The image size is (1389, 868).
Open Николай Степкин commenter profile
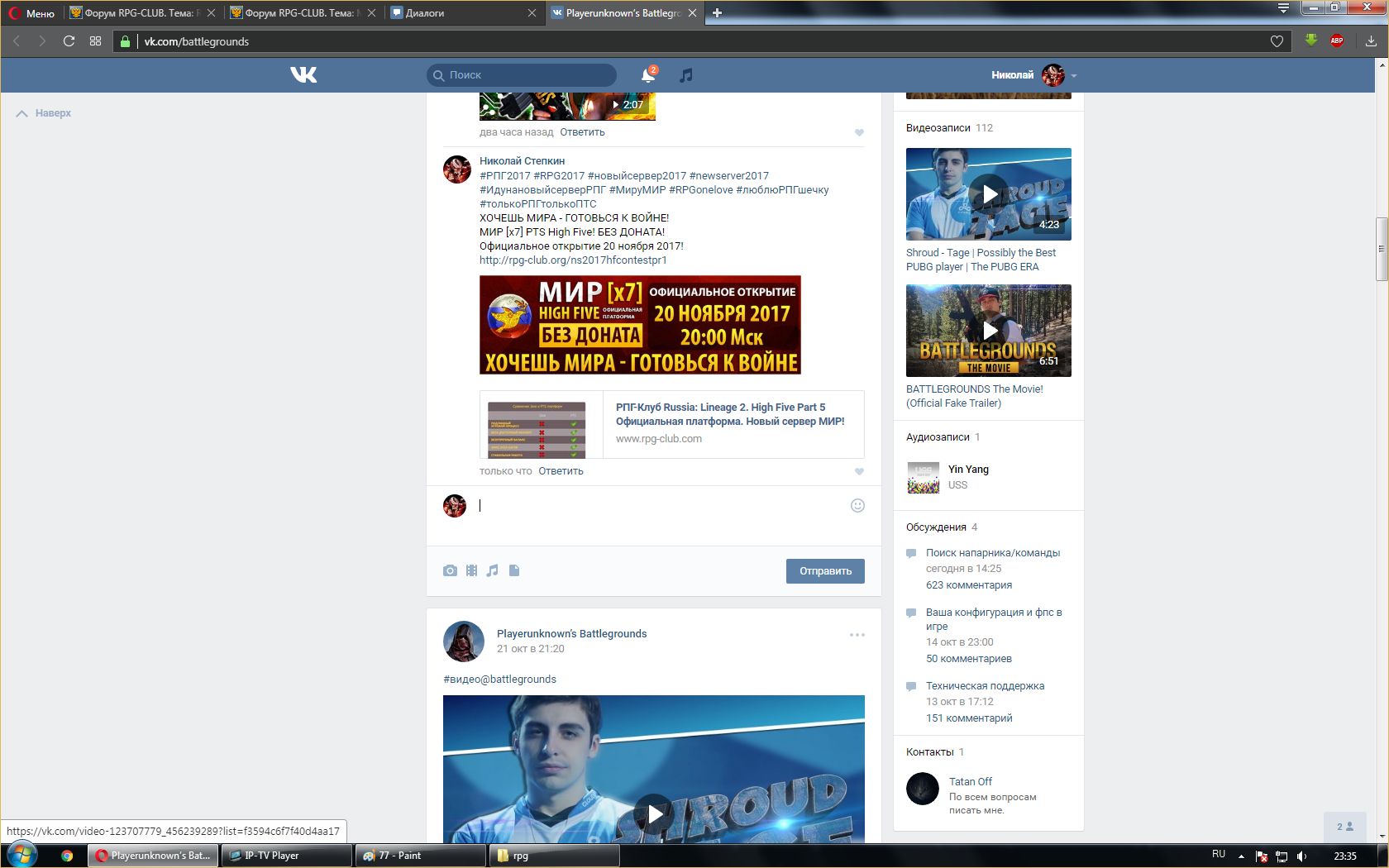pyautogui.click(x=522, y=161)
